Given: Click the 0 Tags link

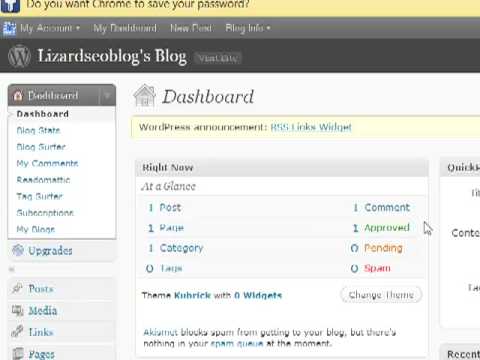Looking at the screenshot, I should (164, 268).
